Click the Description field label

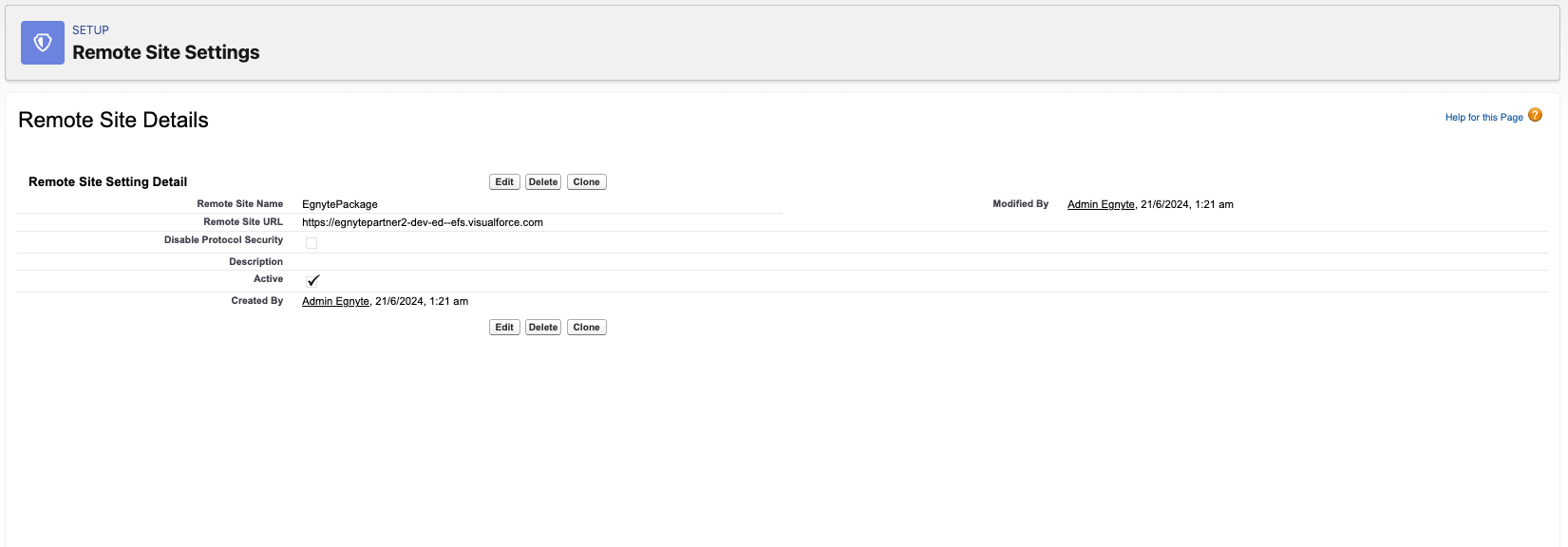256,262
